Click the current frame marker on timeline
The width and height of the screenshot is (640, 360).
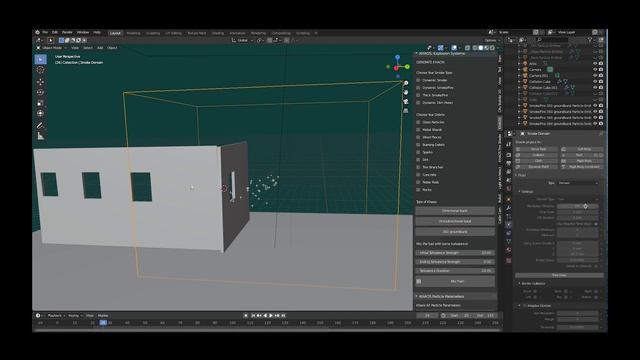tap(103, 322)
